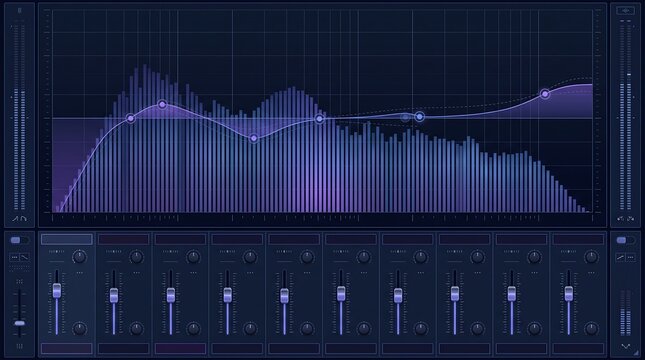Viewport: 645px width, 360px height.
Task: Click the small icon atop the left level meter
Action: pyautogui.click(x=19, y=10)
